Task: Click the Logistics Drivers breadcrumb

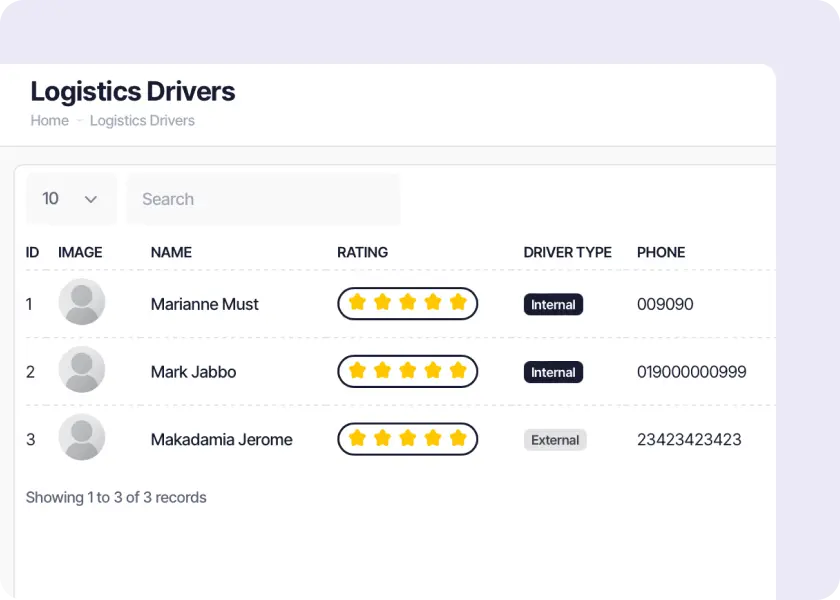Action: click(142, 121)
